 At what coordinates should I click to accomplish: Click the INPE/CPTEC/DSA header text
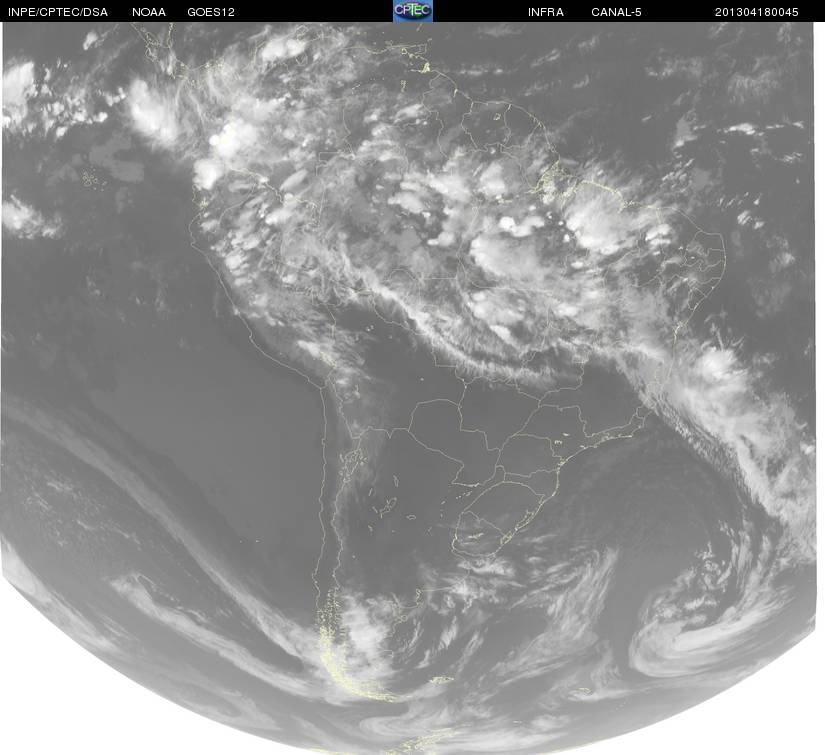tap(58, 12)
